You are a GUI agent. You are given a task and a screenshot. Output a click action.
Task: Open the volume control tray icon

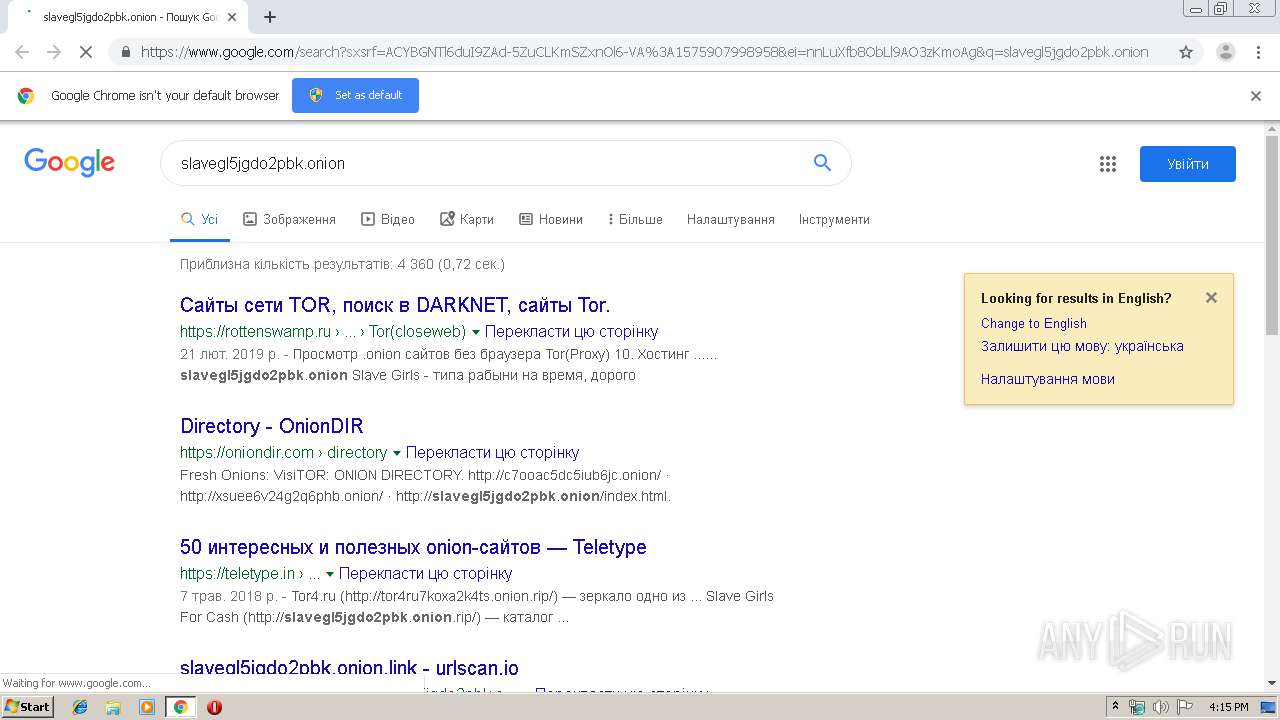point(1160,707)
